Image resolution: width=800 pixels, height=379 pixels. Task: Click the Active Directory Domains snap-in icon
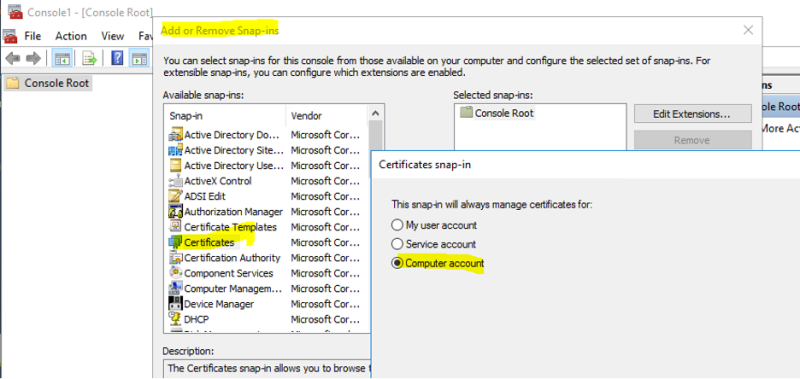pyautogui.click(x=176, y=135)
